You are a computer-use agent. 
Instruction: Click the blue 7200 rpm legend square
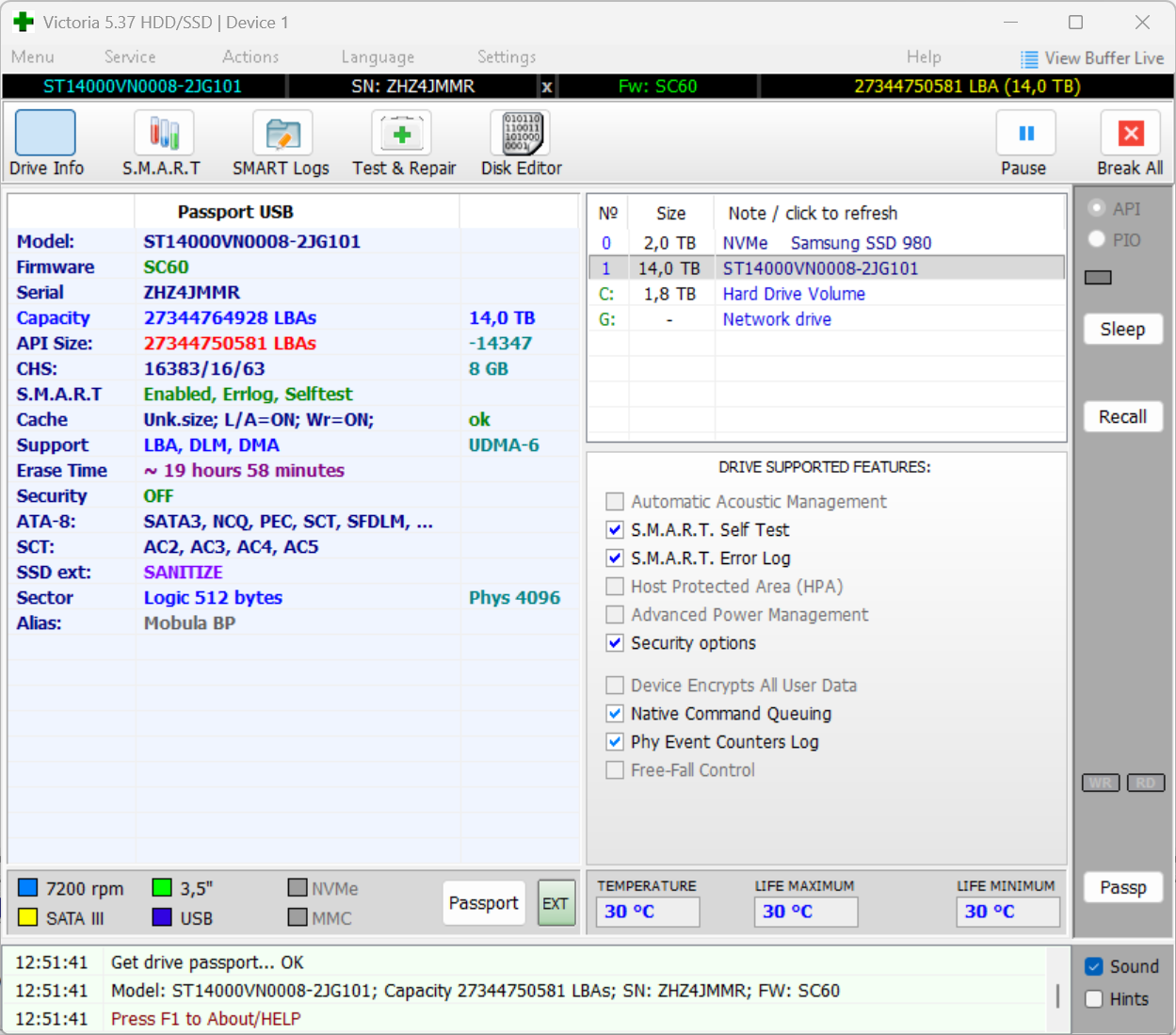tap(28, 888)
